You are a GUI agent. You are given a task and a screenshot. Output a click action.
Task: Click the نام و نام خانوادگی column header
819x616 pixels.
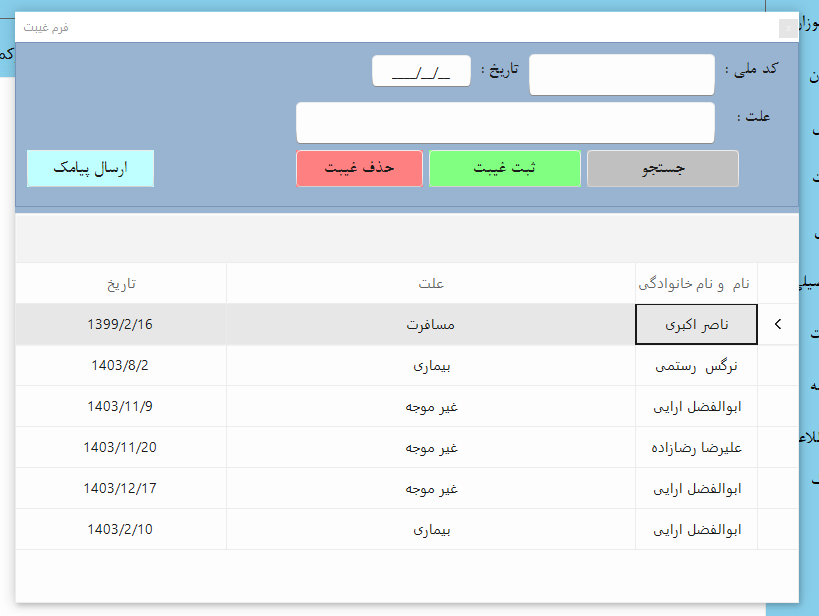(x=697, y=283)
